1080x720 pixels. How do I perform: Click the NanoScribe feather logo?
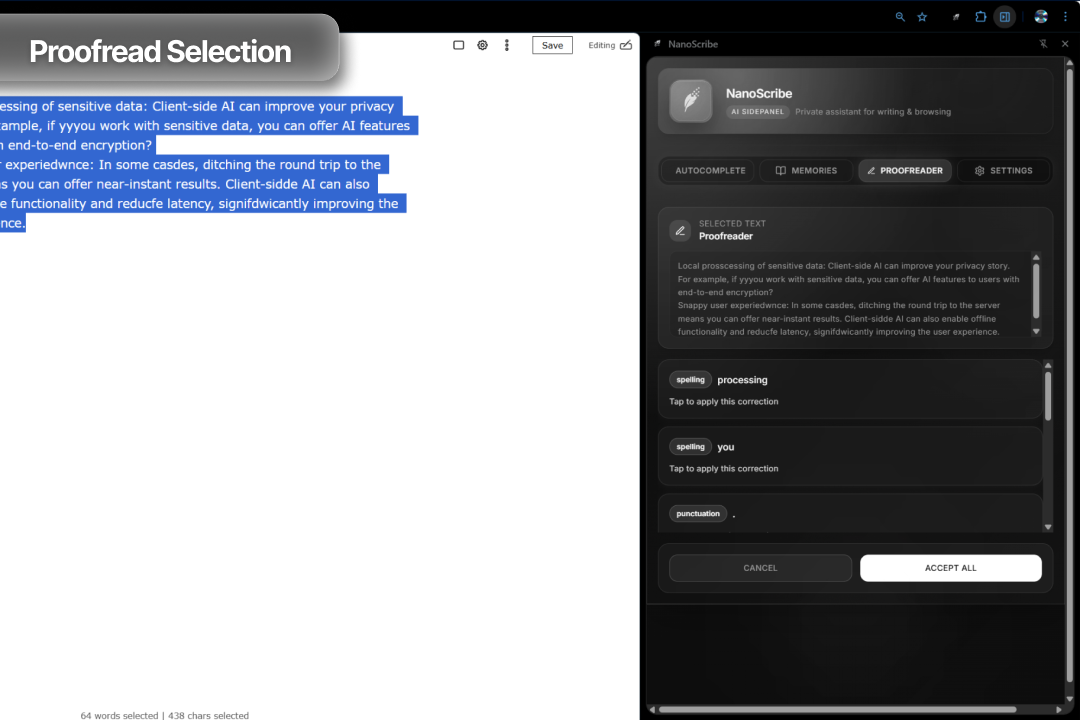click(x=691, y=101)
